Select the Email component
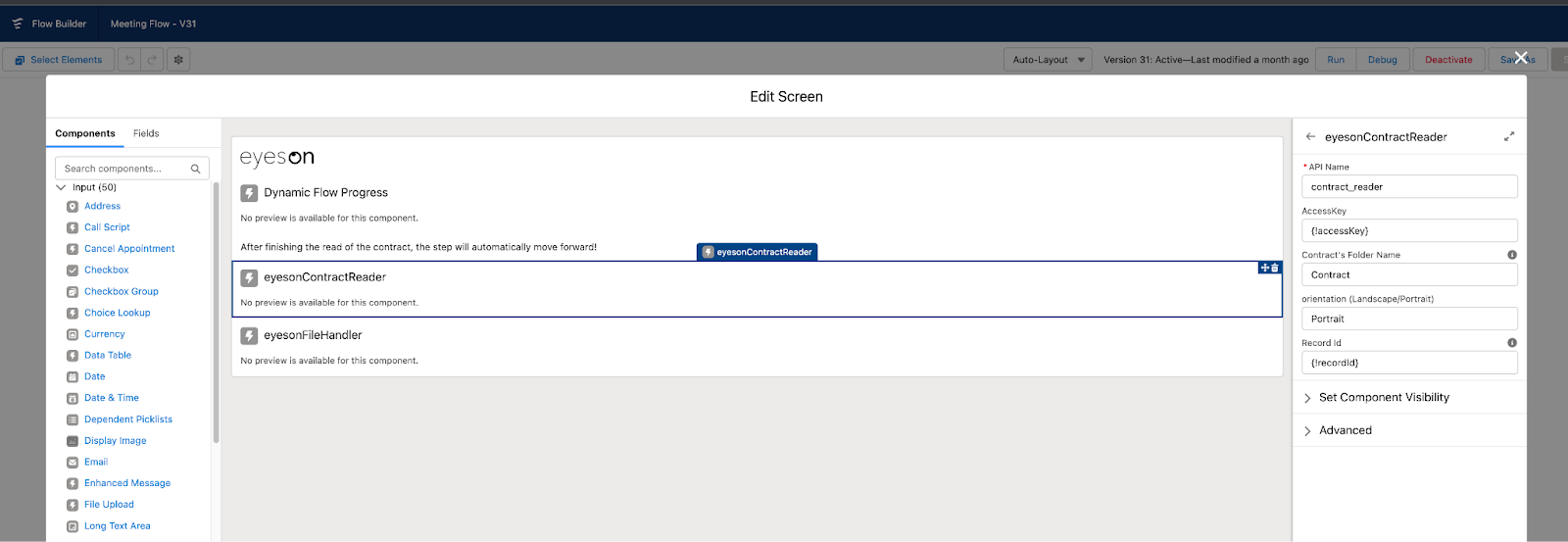Screen dimensions: 1568x542 tap(96, 463)
